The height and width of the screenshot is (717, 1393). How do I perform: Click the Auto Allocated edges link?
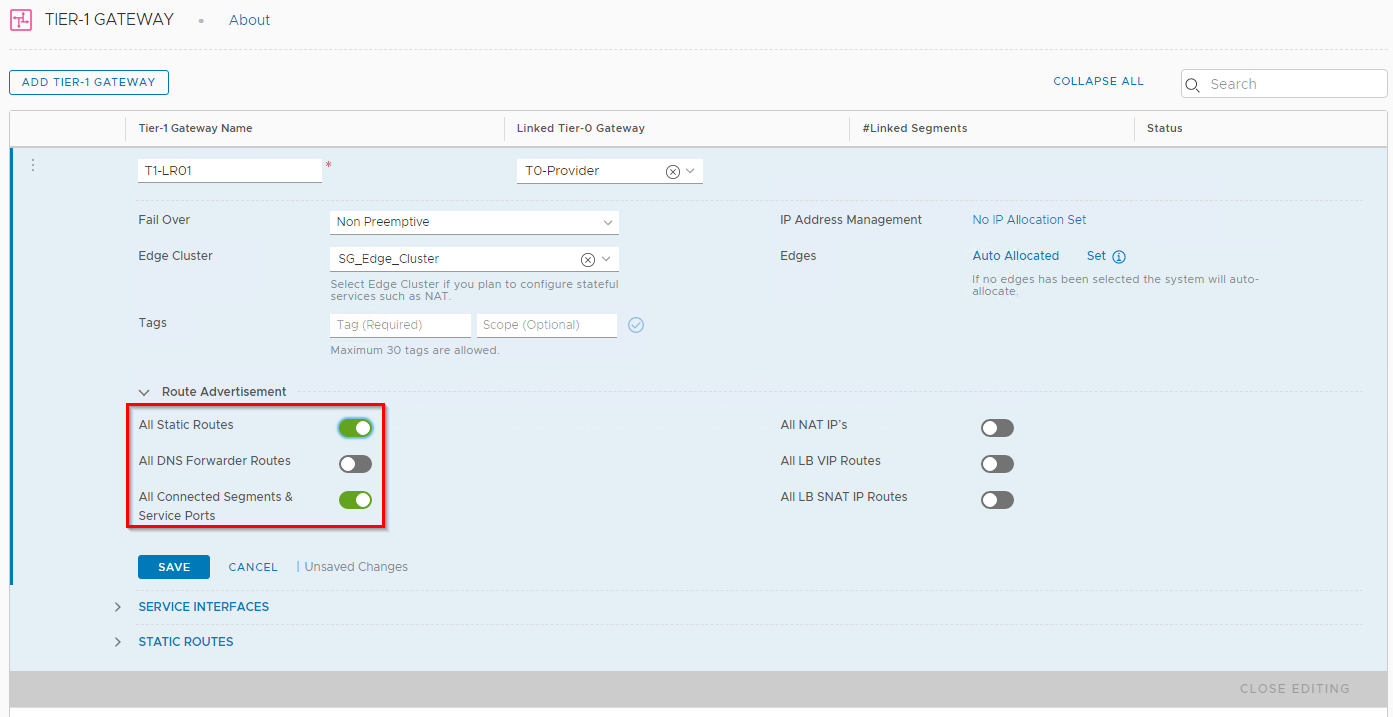(1015, 256)
